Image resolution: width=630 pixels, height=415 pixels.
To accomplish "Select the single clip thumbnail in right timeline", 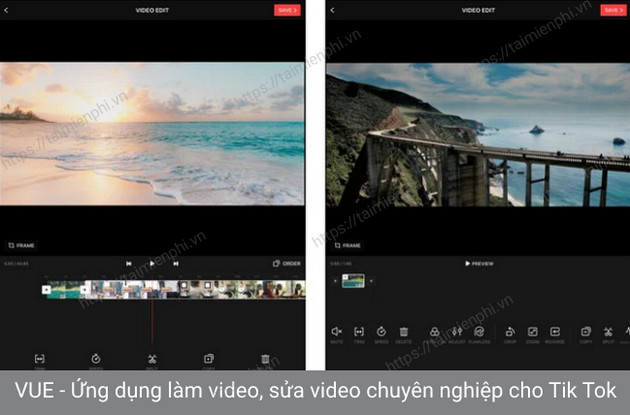I will click(x=353, y=282).
